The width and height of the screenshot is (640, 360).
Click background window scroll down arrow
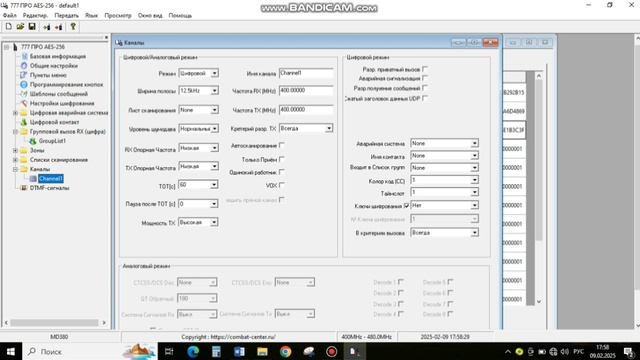pos(539,302)
